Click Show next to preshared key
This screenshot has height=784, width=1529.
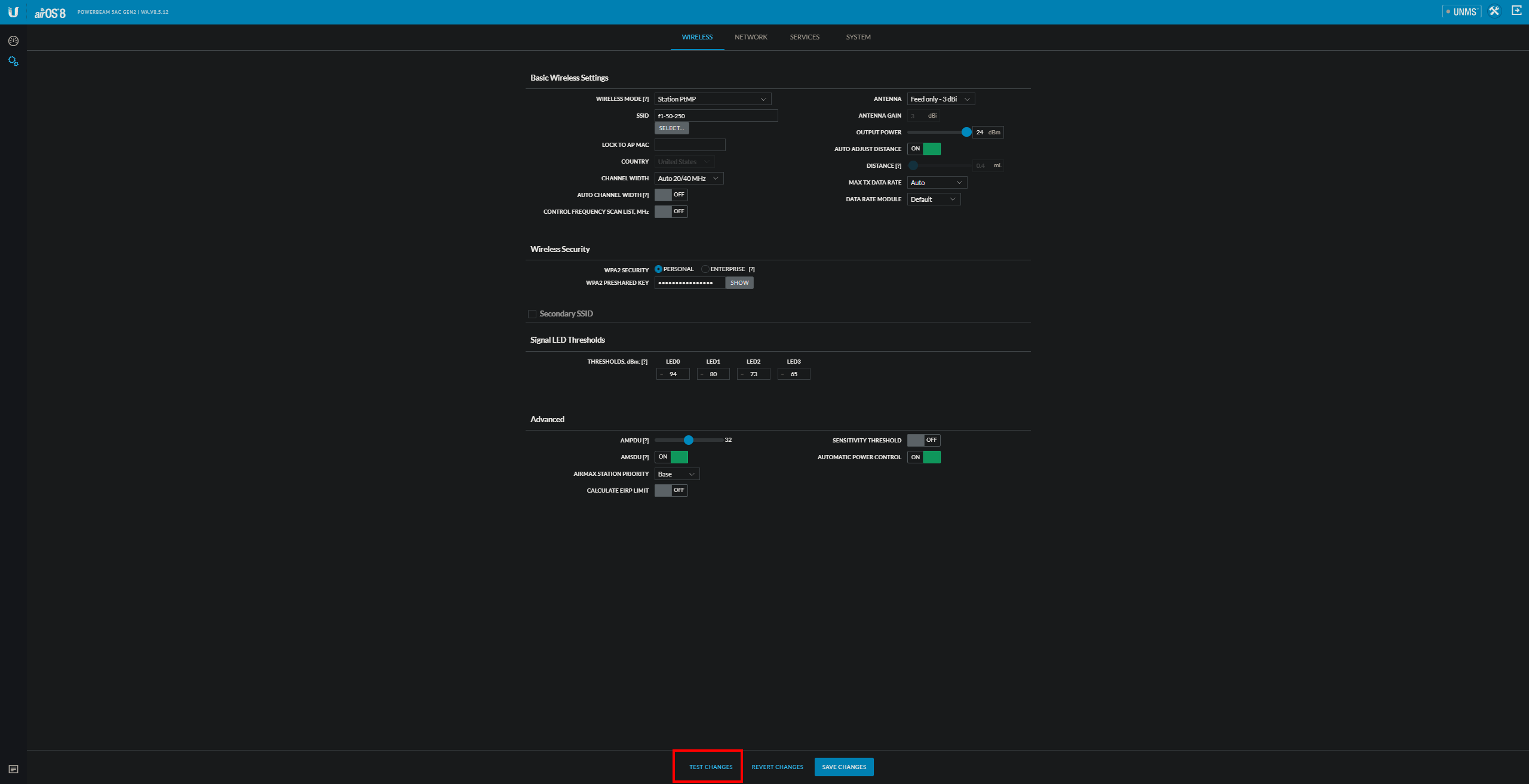739,283
